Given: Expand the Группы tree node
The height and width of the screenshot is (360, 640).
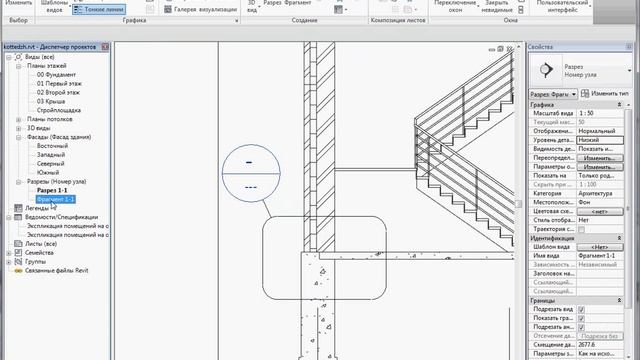Looking at the screenshot, I should (x=9, y=262).
